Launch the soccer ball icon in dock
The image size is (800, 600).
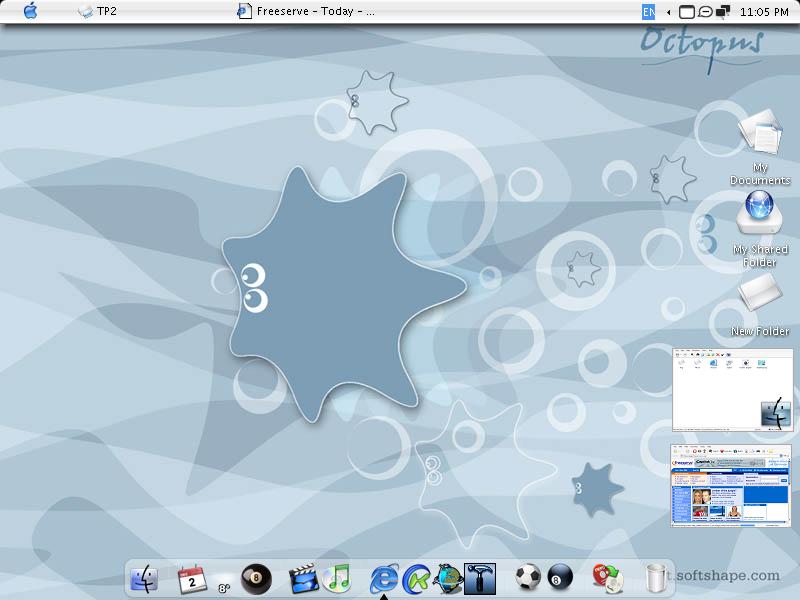point(527,577)
